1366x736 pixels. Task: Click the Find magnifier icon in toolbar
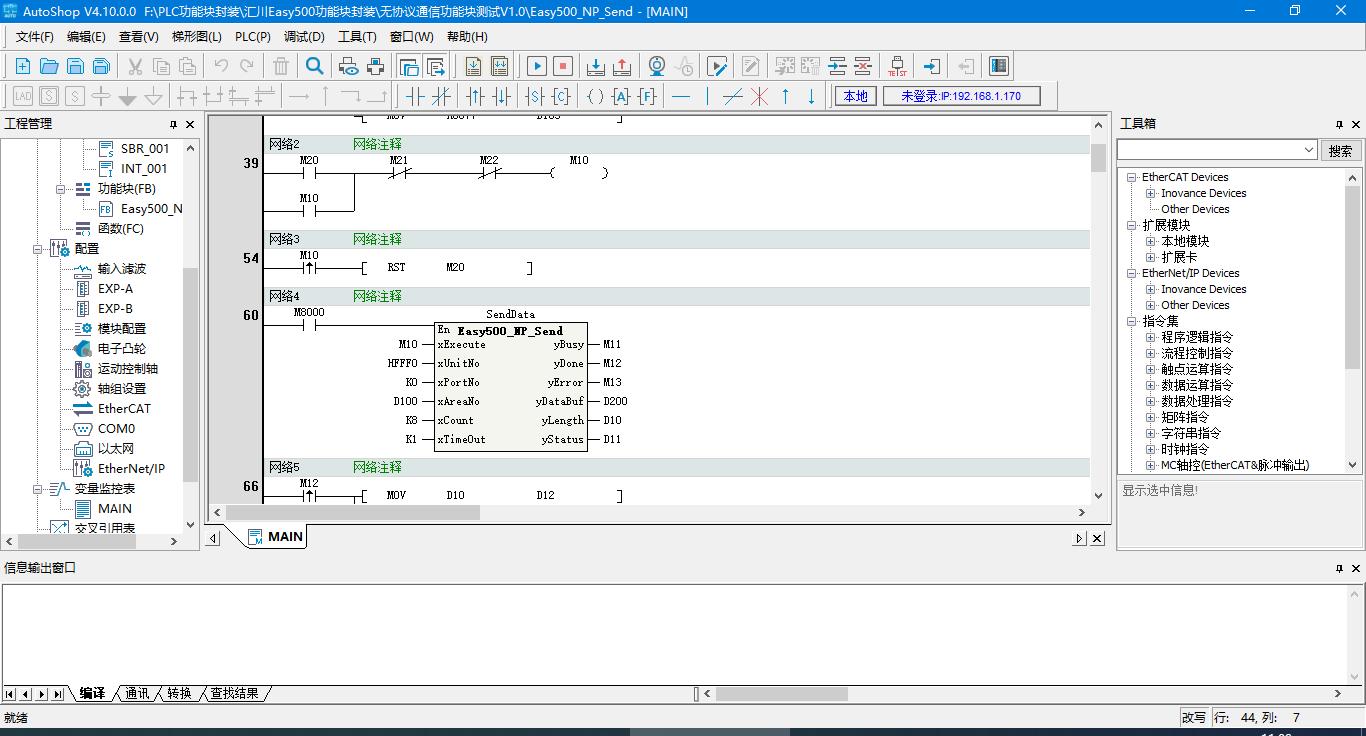coord(315,66)
